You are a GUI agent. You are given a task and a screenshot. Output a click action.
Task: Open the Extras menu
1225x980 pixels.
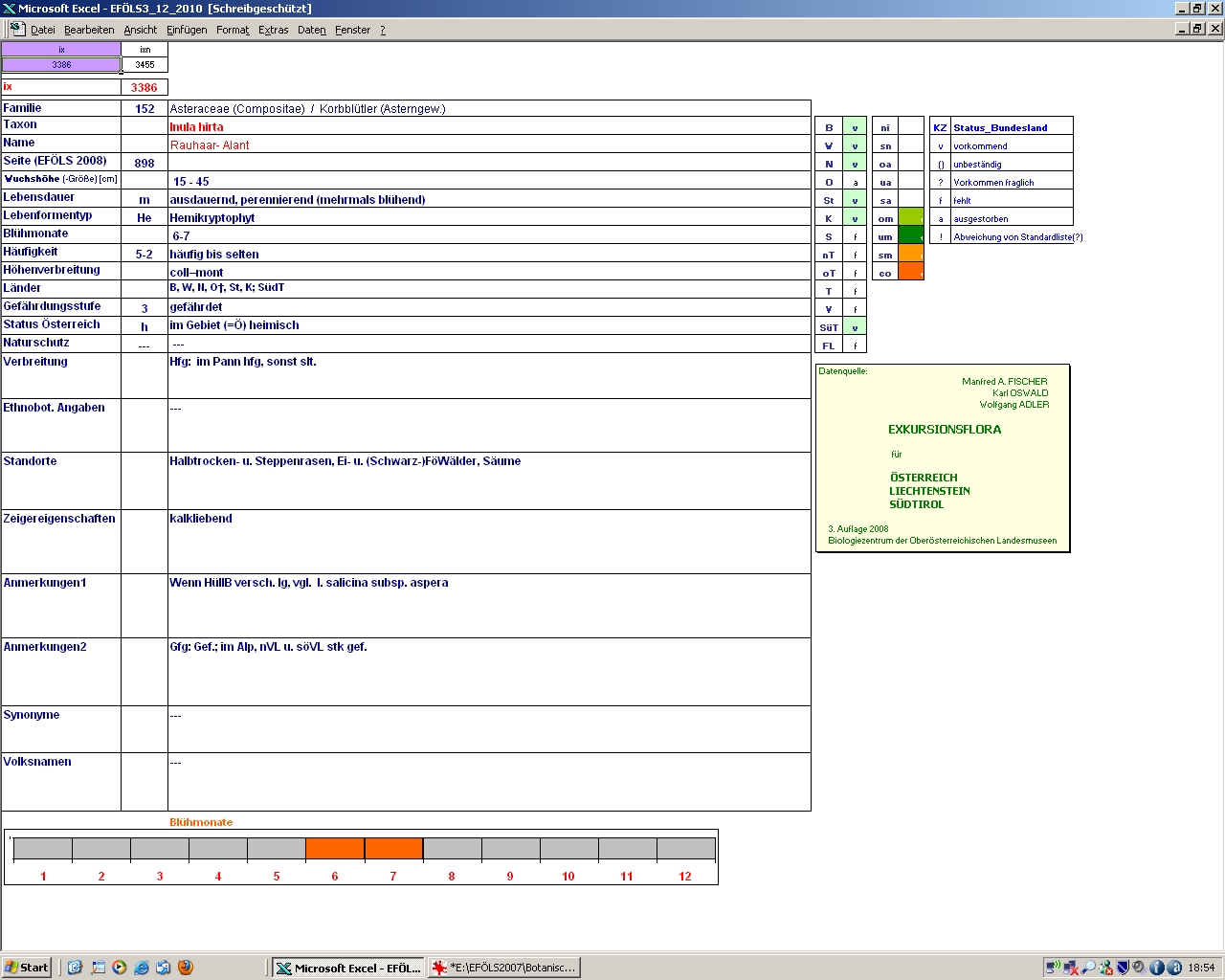click(x=273, y=30)
